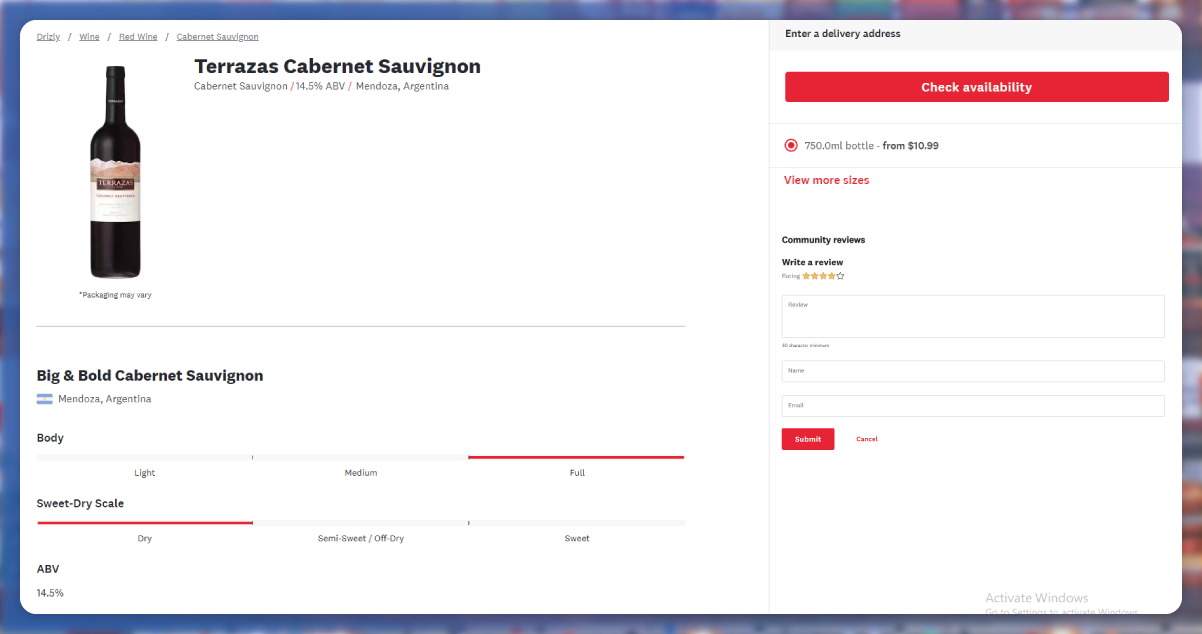Select the 750.0ml bottle radio option

click(791, 145)
